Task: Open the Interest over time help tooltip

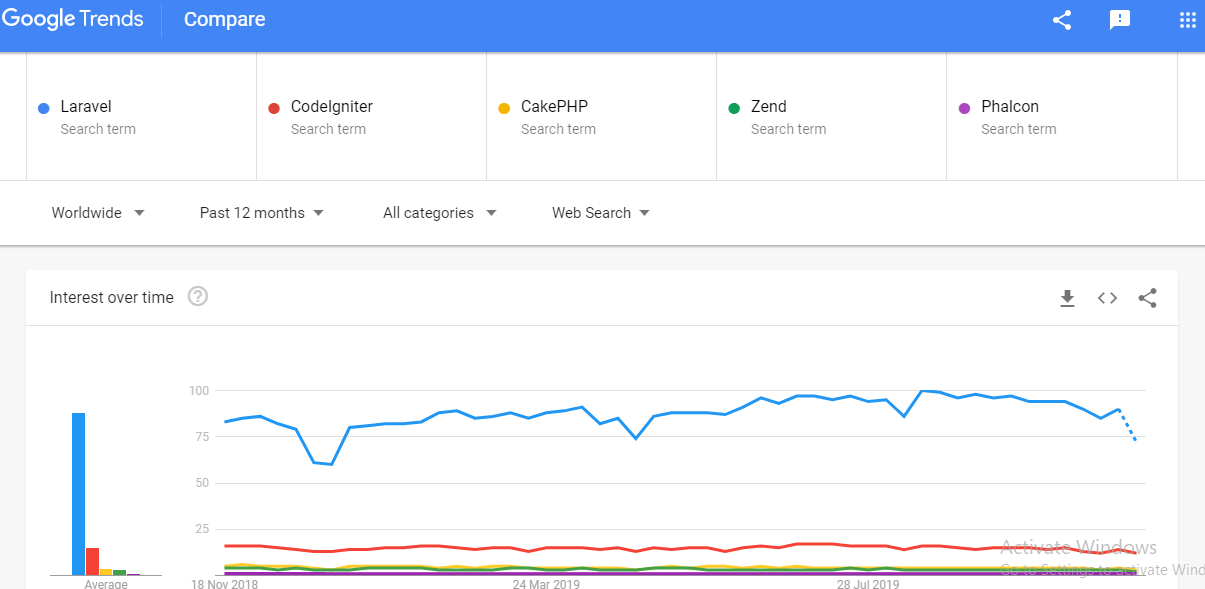Action: coord(197,296)
